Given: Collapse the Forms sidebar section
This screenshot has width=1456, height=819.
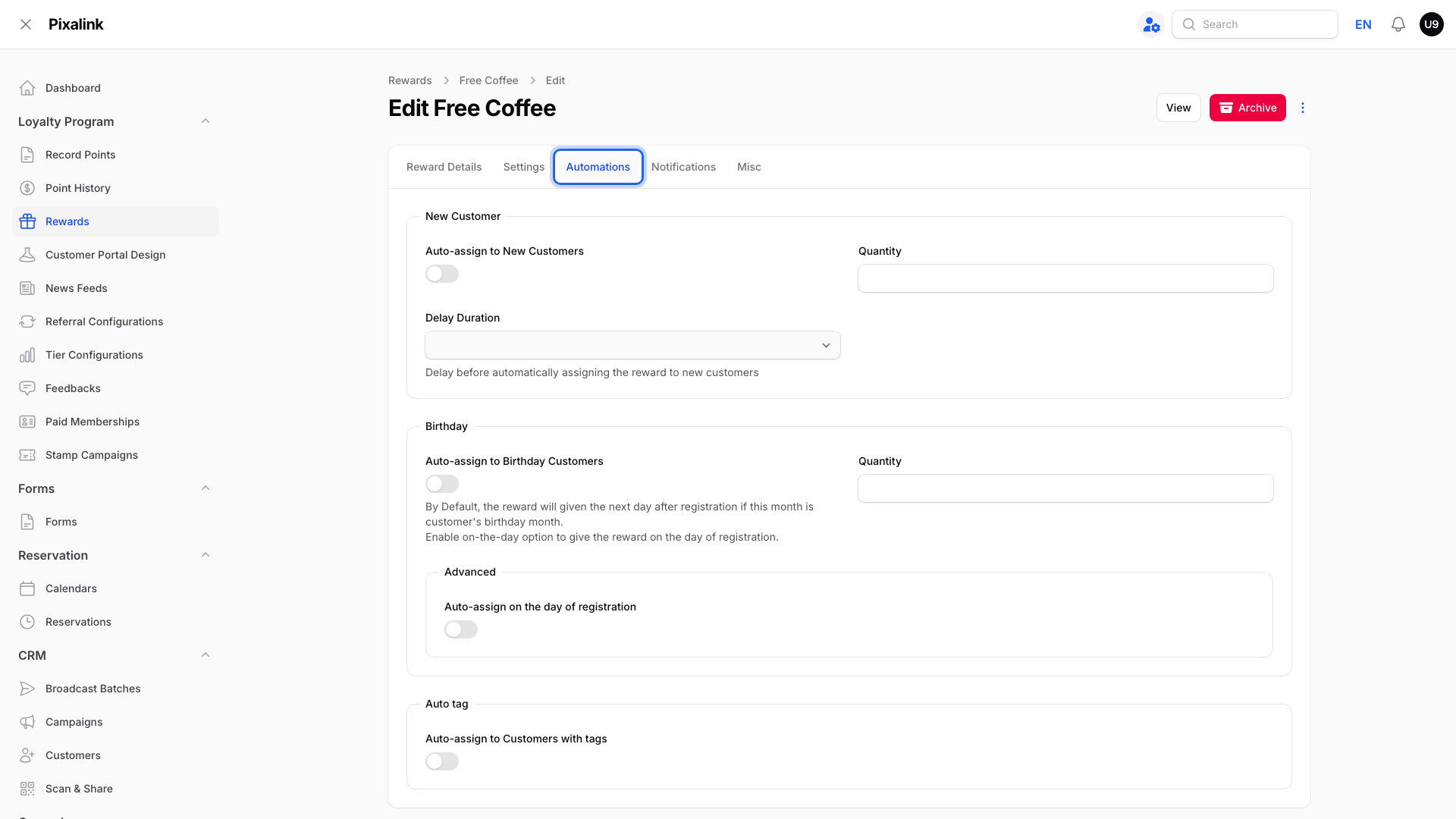Looking at the screenshot, I should click(206, 488).
